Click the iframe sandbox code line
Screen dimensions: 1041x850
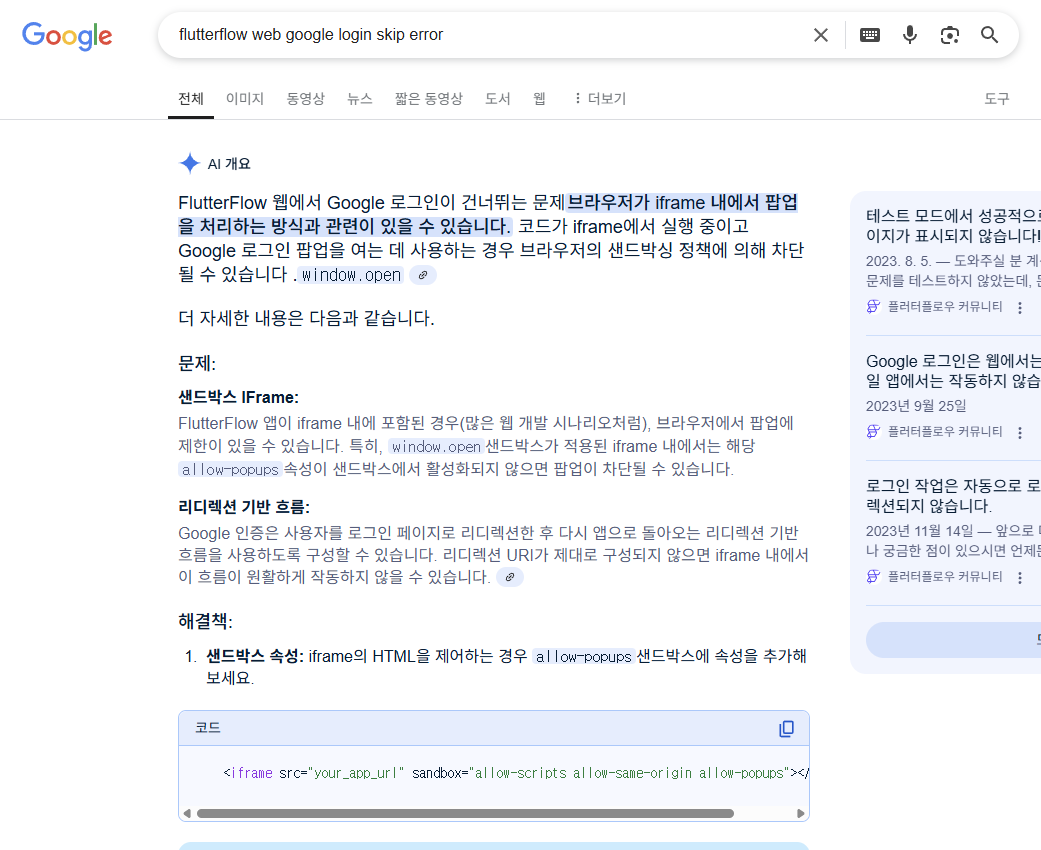click(516, 773)
